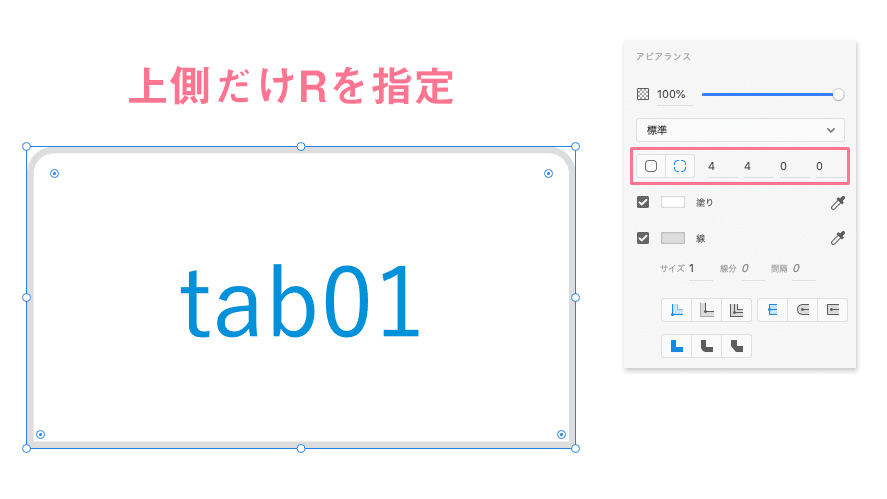Click the bottom-center resize handle of selection
887x499 pixels.
(x=301, y=449)
